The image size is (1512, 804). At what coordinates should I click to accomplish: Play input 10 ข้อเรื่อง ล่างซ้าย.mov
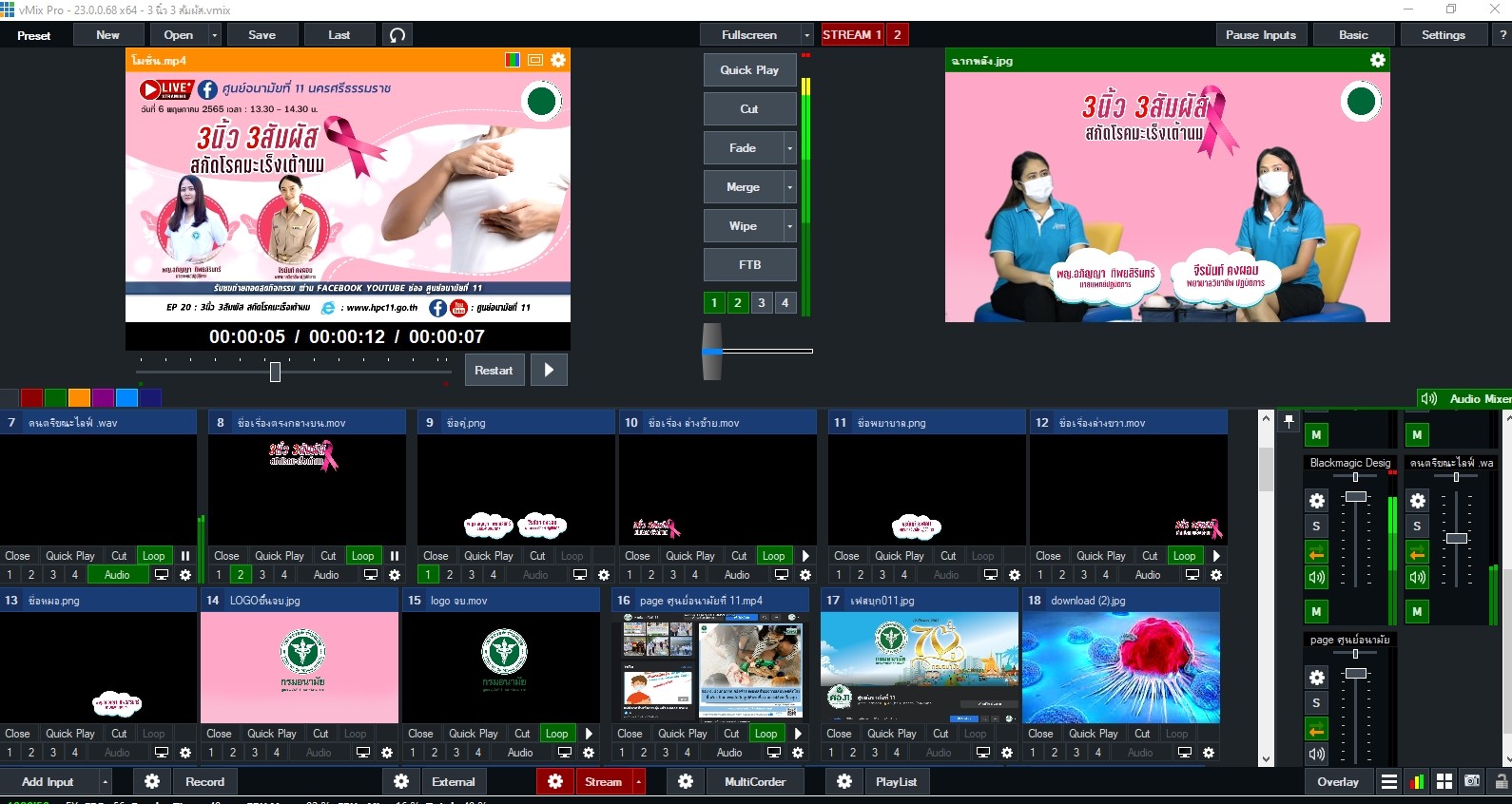805,556
